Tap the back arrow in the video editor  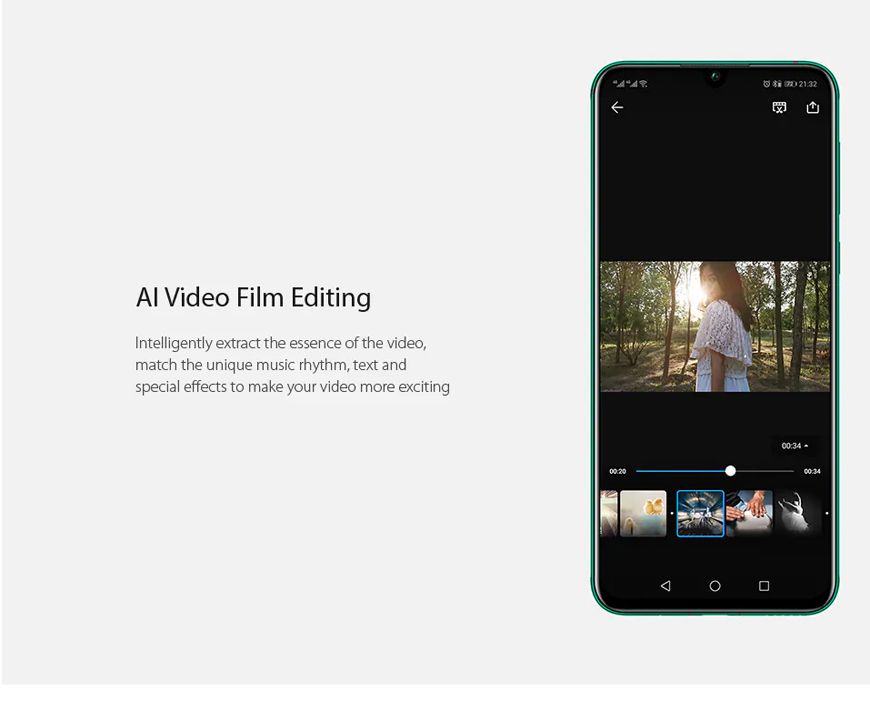pos(617,107)
